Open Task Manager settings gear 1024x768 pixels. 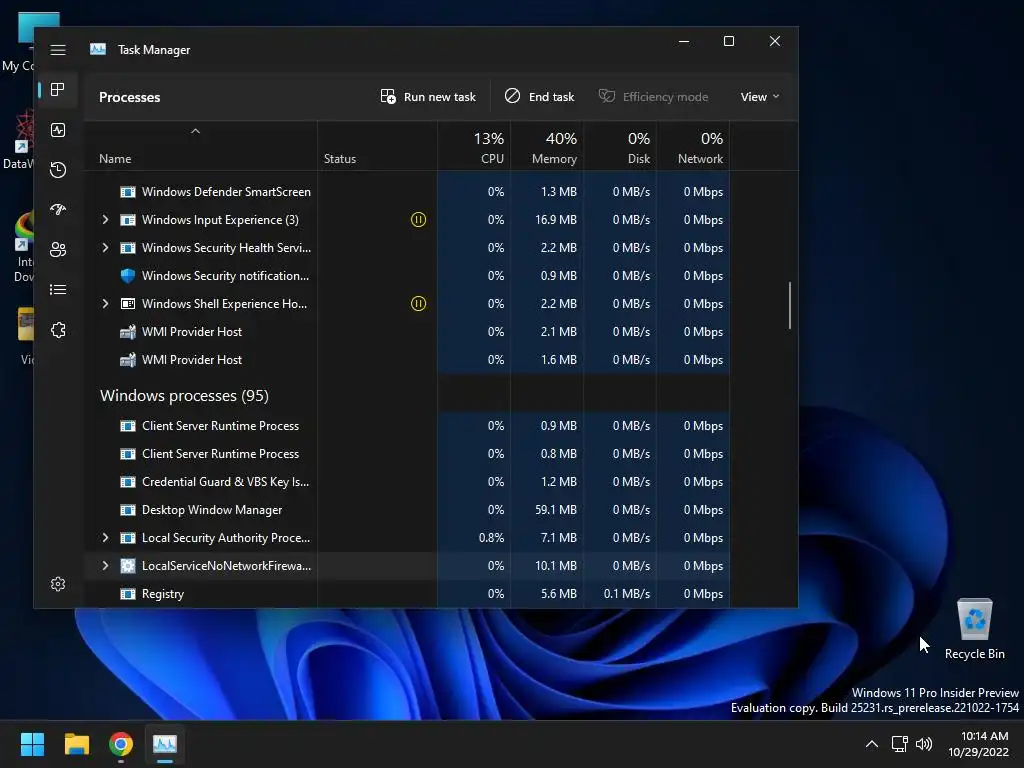tap(58, 584)
